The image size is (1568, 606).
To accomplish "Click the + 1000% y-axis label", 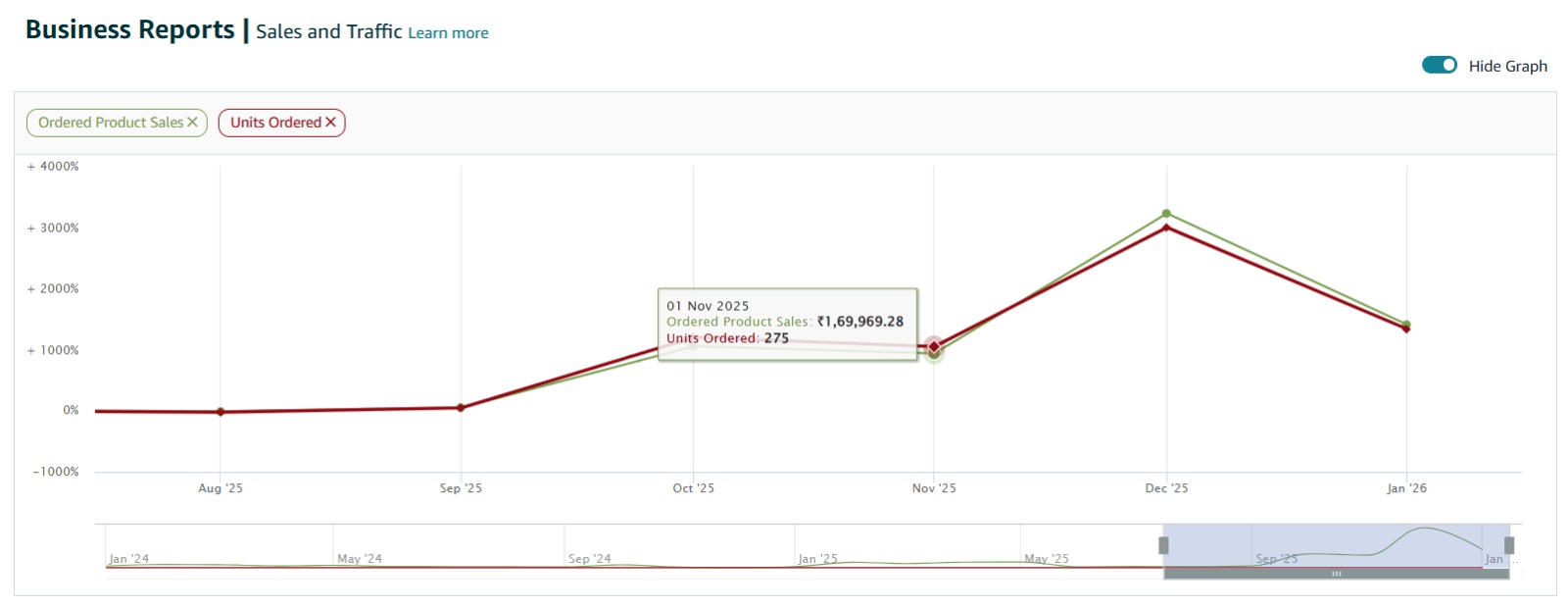I will (53, 351).
